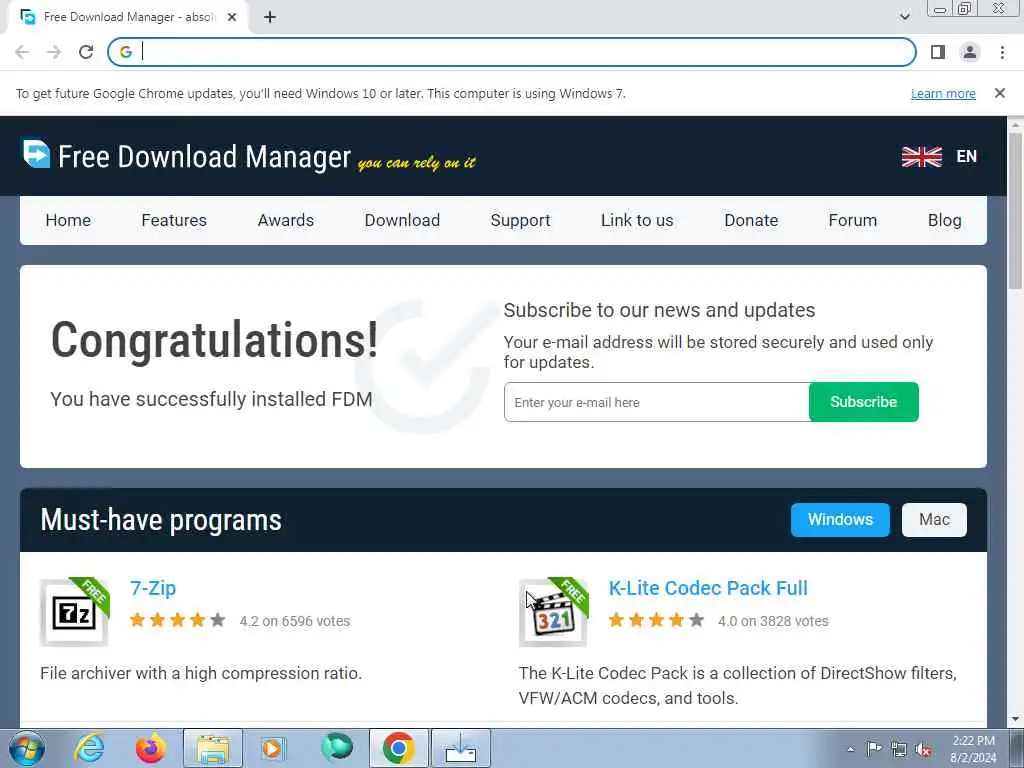The image size is (1024, 768).
Task: Open the tab search chevron
Action: [x=904, y=17]
